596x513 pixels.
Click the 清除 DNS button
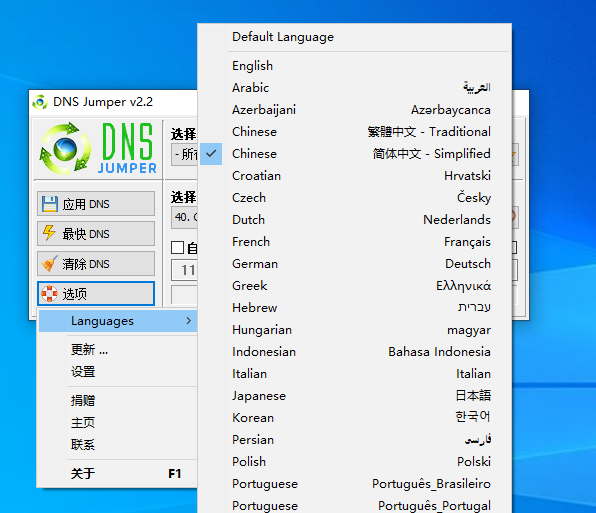pyautogui.click(x=96, y=263)
